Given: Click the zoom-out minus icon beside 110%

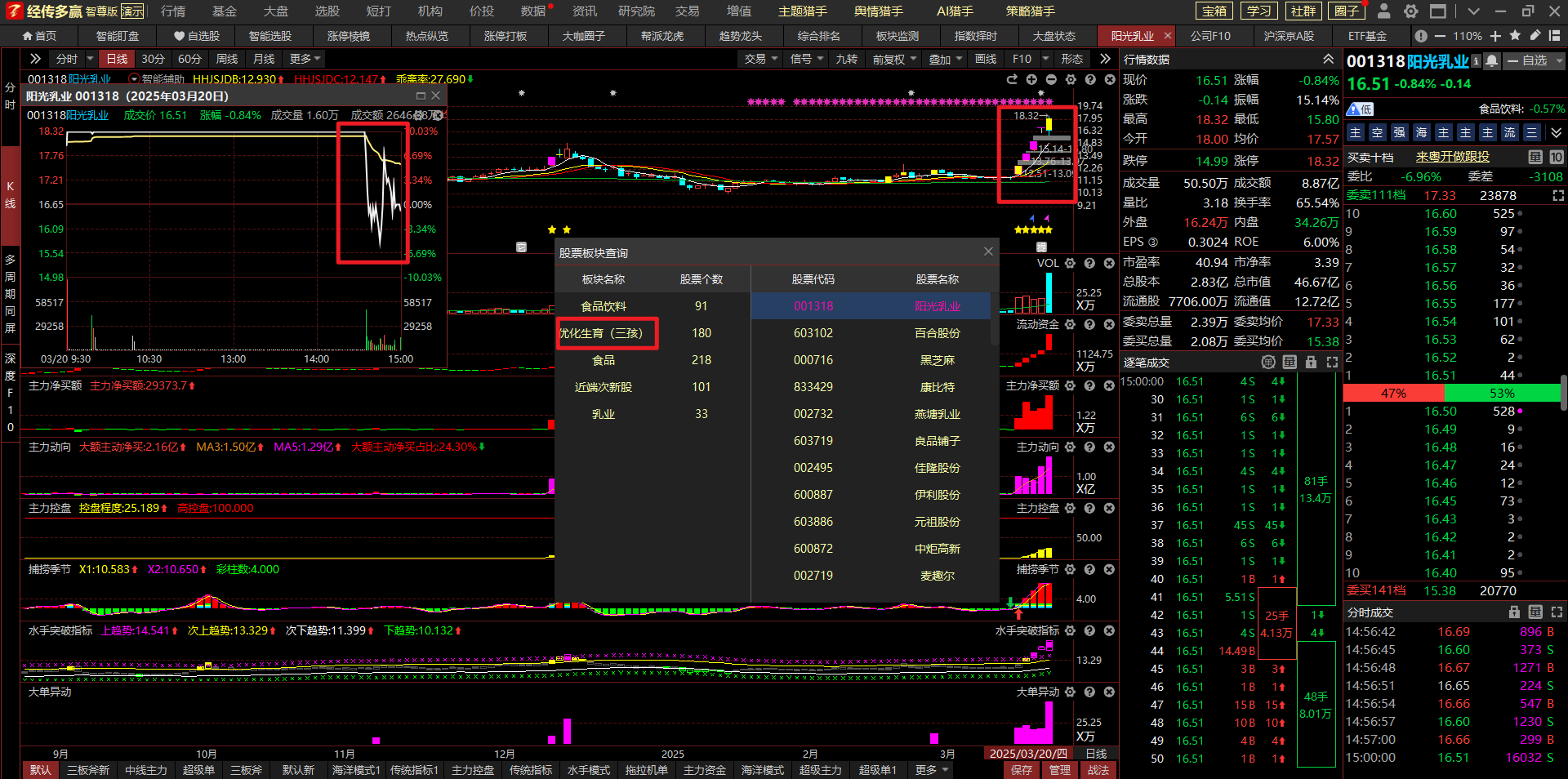Looking at the screenshot, I should pos(1439,36).
